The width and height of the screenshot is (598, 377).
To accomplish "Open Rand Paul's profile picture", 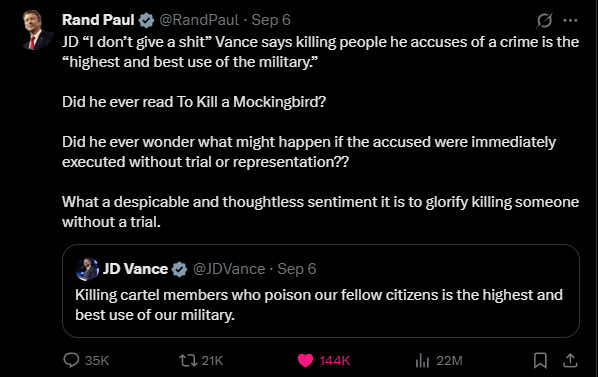I will pyautogui.click(x=37, y=30).
